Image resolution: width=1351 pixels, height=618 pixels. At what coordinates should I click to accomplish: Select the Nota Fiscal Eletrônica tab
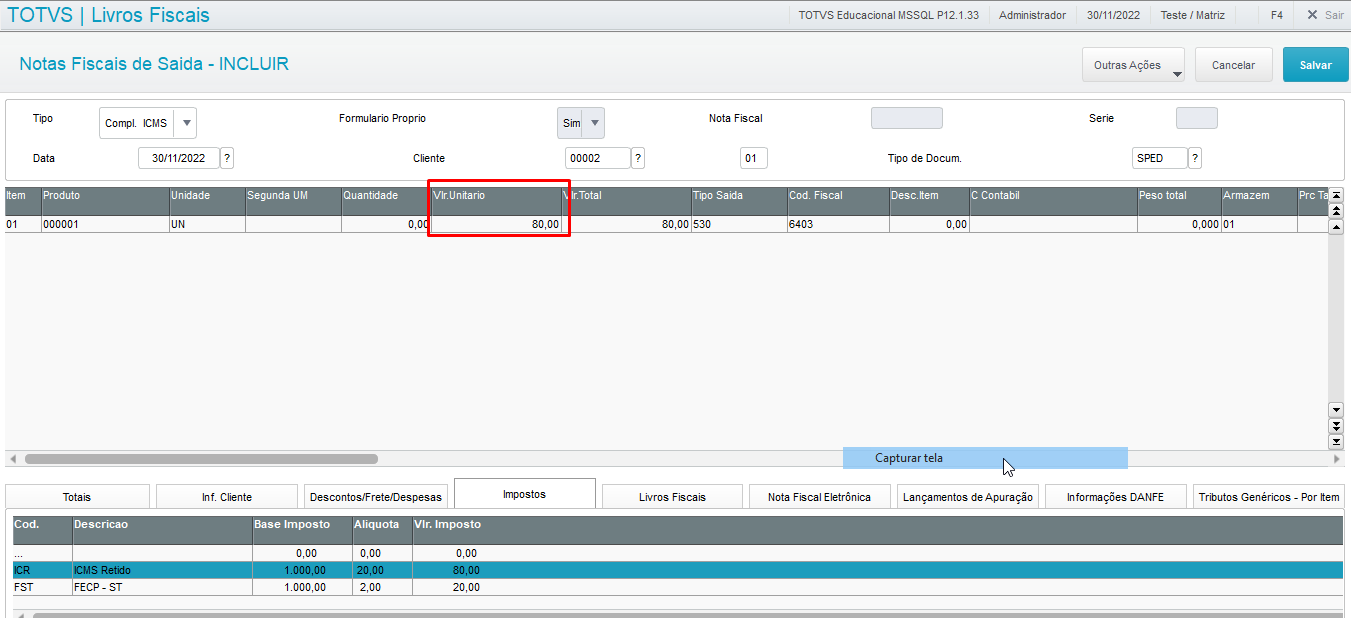pos(819,496)
